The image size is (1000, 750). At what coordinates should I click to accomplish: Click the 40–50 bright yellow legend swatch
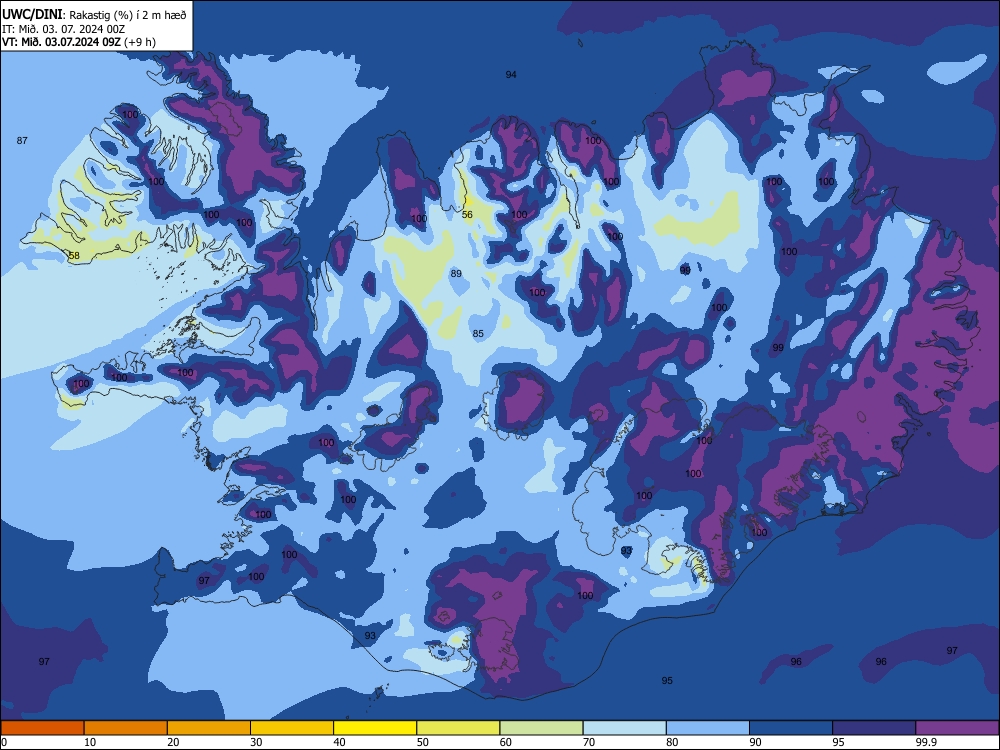click(x=375, y=728)
